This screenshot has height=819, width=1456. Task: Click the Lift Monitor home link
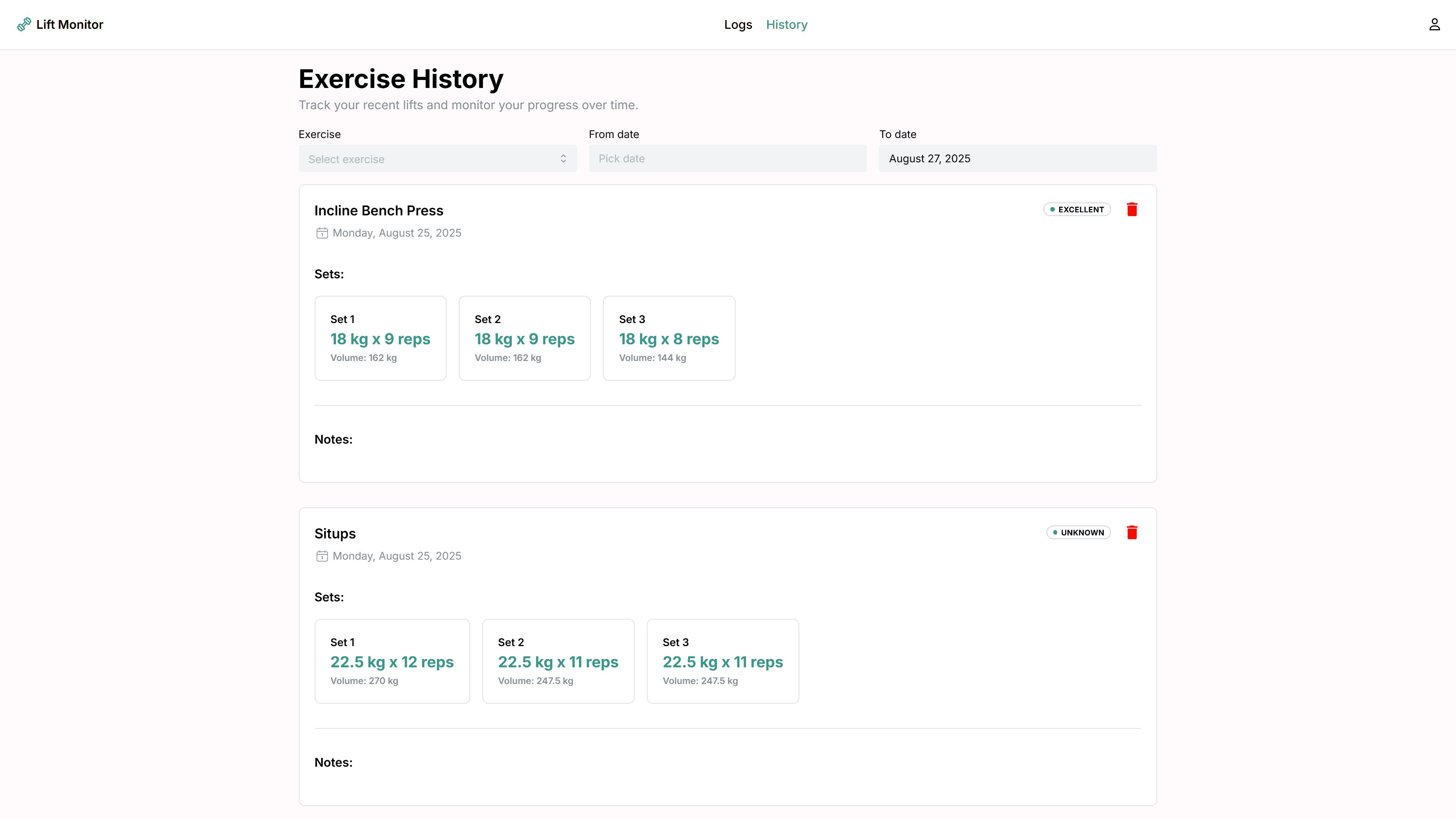tap(69, 24)
